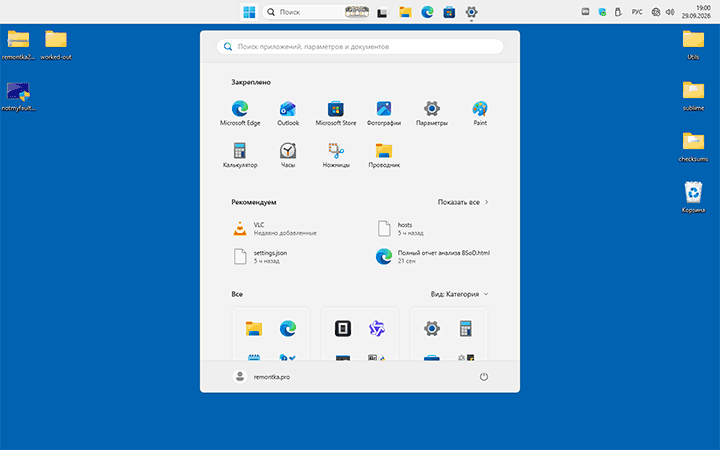Switch the РУС input language indicator
720x450 pixels.
point(637,12)
